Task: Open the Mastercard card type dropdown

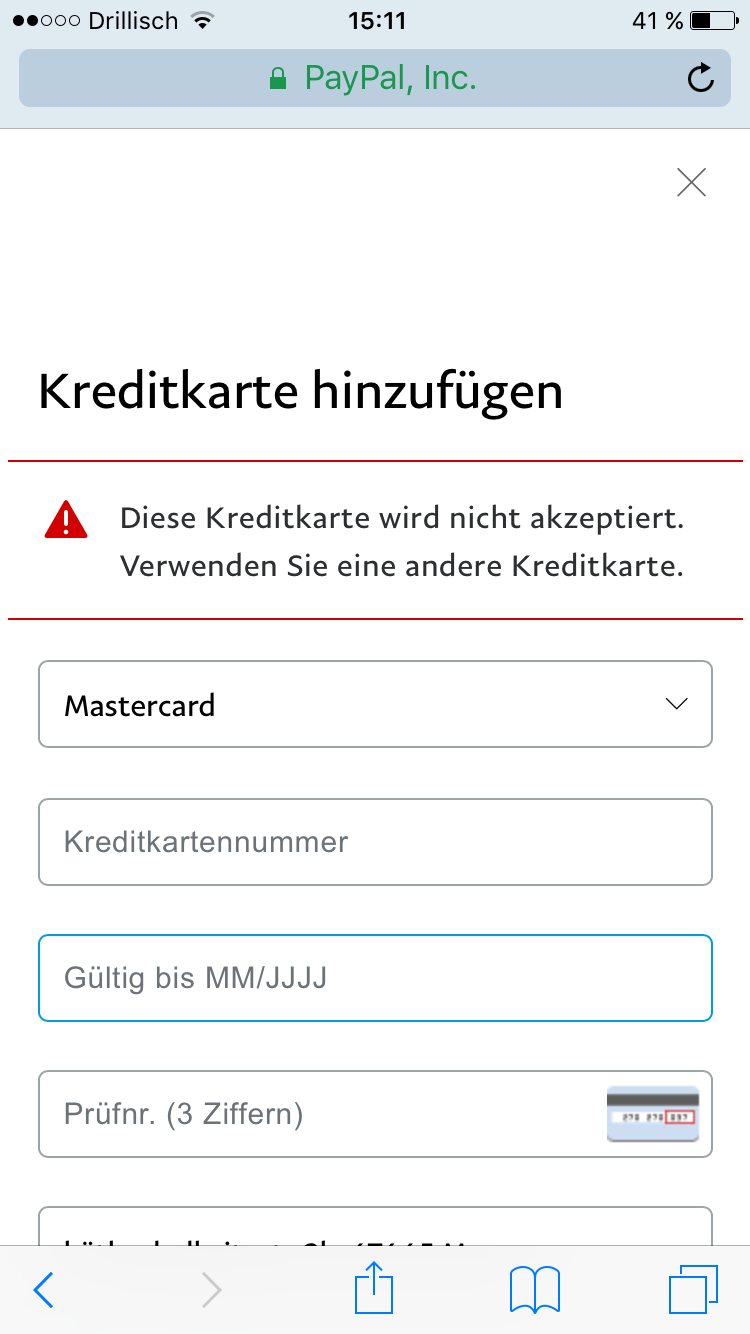Action: [x=375, y=704]
